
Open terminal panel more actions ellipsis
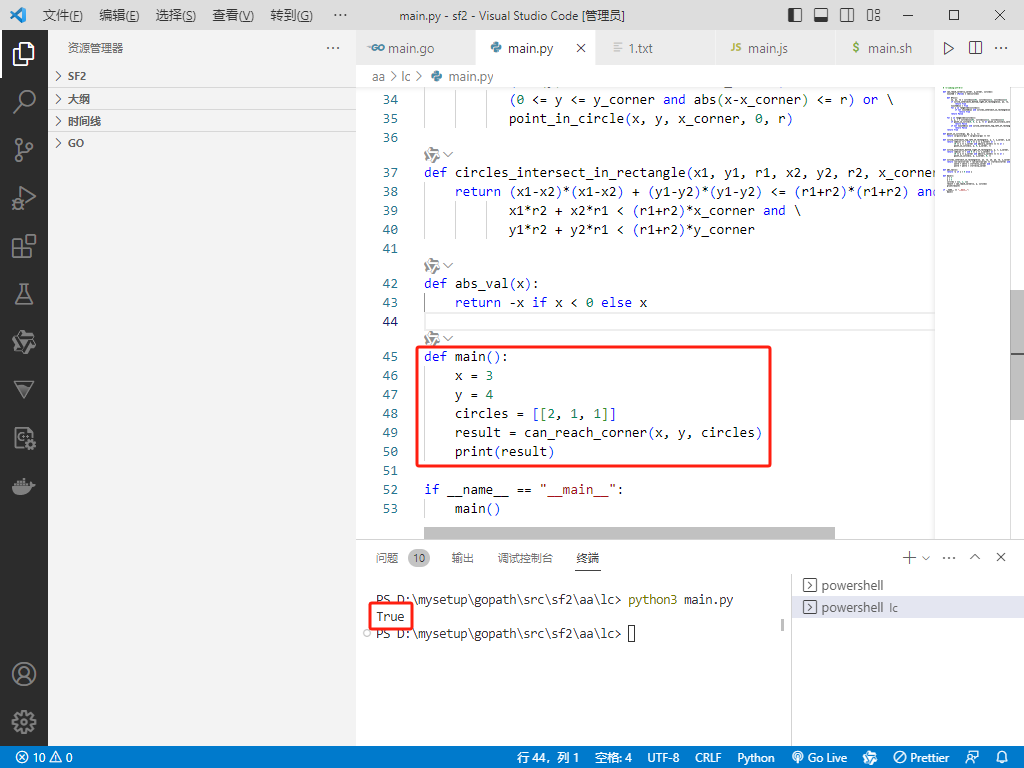tap(949, 558)
